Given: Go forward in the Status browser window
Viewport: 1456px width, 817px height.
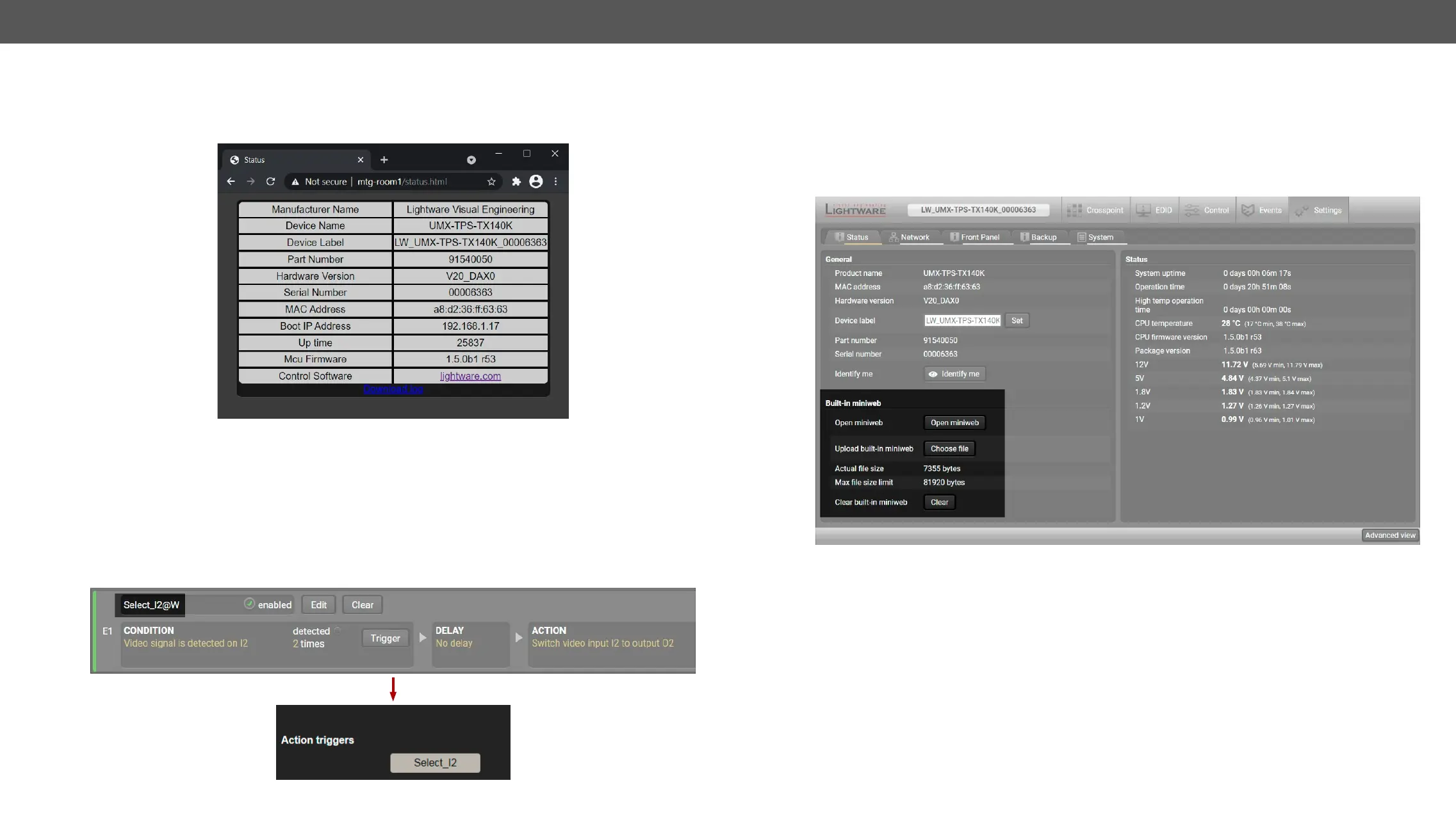Looking at the screenshot, I should pos(250,182).
